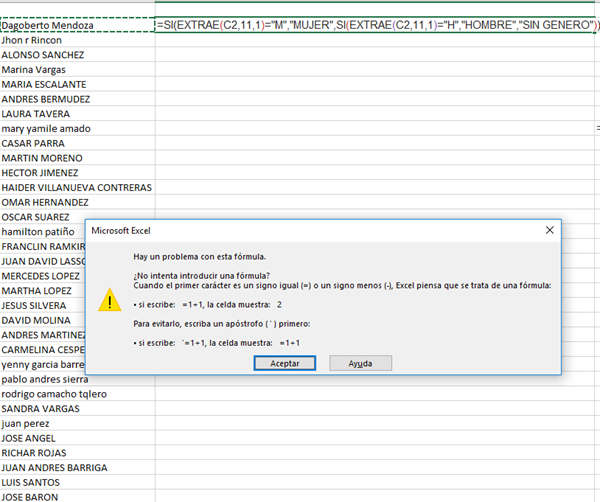This screenshot has width=600, height=502.
Task: Select the cell MARIA ESCALANTE
Action: (78, 84)
